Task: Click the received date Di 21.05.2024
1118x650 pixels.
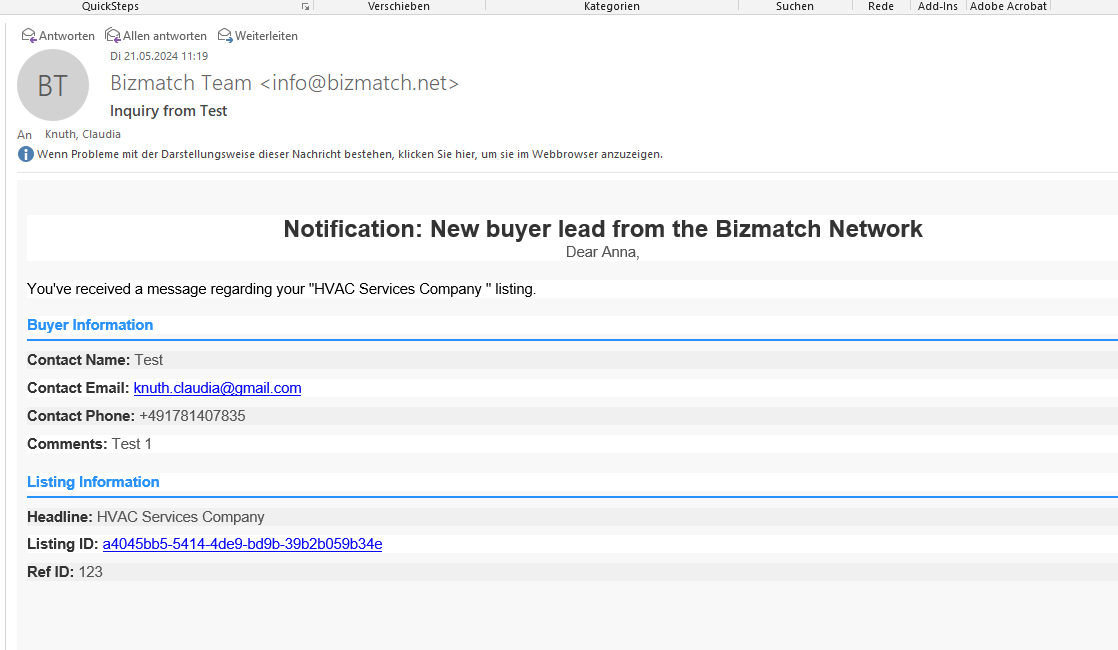Action: (x=159, y=56)
